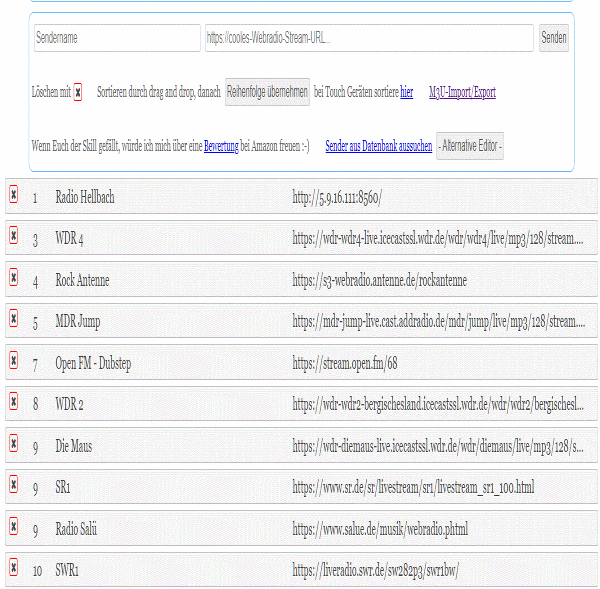Delete the WDR 4 station
This screenshot has width=600, height=589.
(x=13, y=235)
